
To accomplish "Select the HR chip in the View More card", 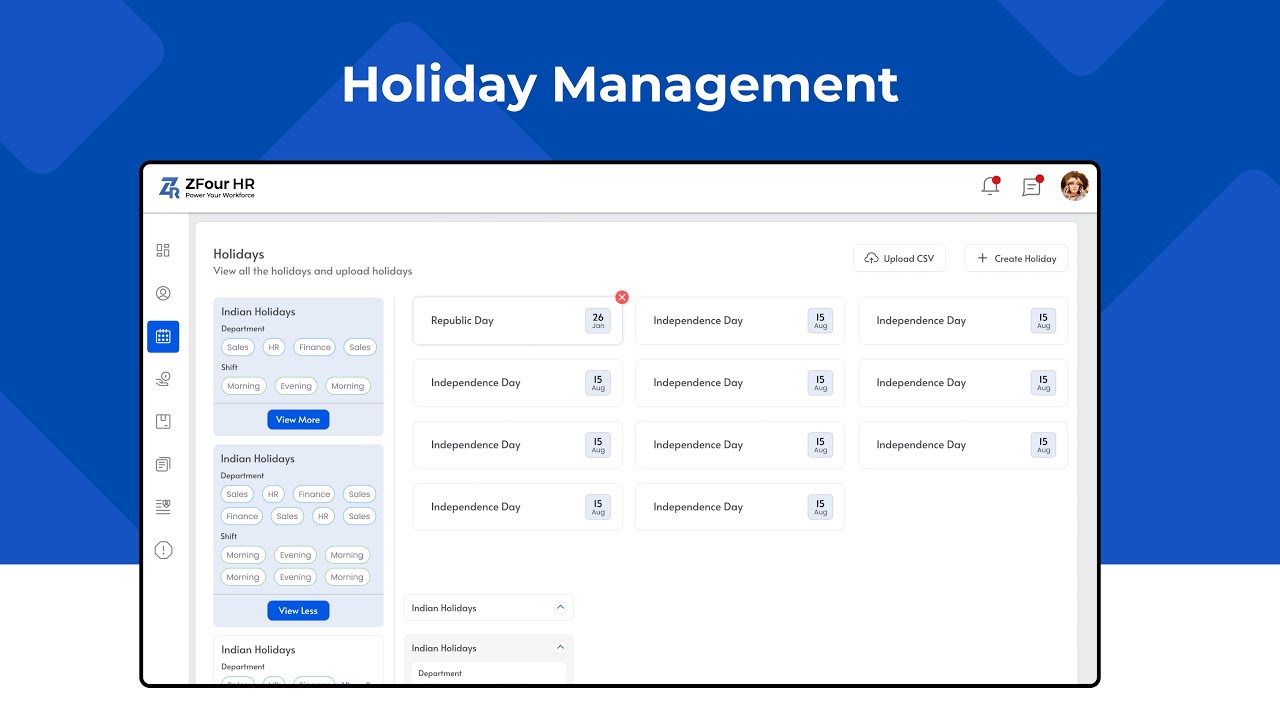I will (274, 347).
